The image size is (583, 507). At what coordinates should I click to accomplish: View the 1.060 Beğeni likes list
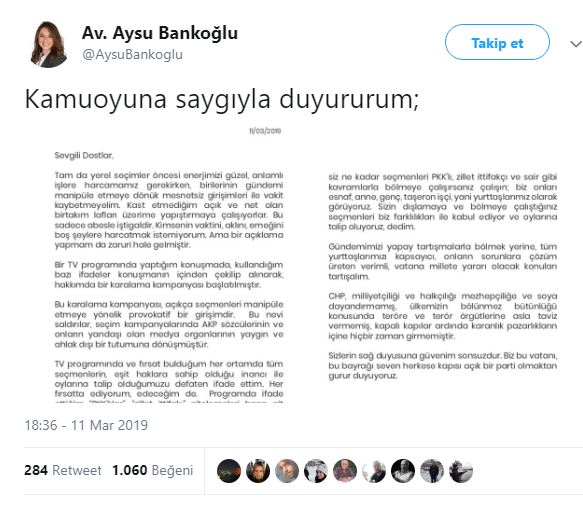tap(152, 470)
